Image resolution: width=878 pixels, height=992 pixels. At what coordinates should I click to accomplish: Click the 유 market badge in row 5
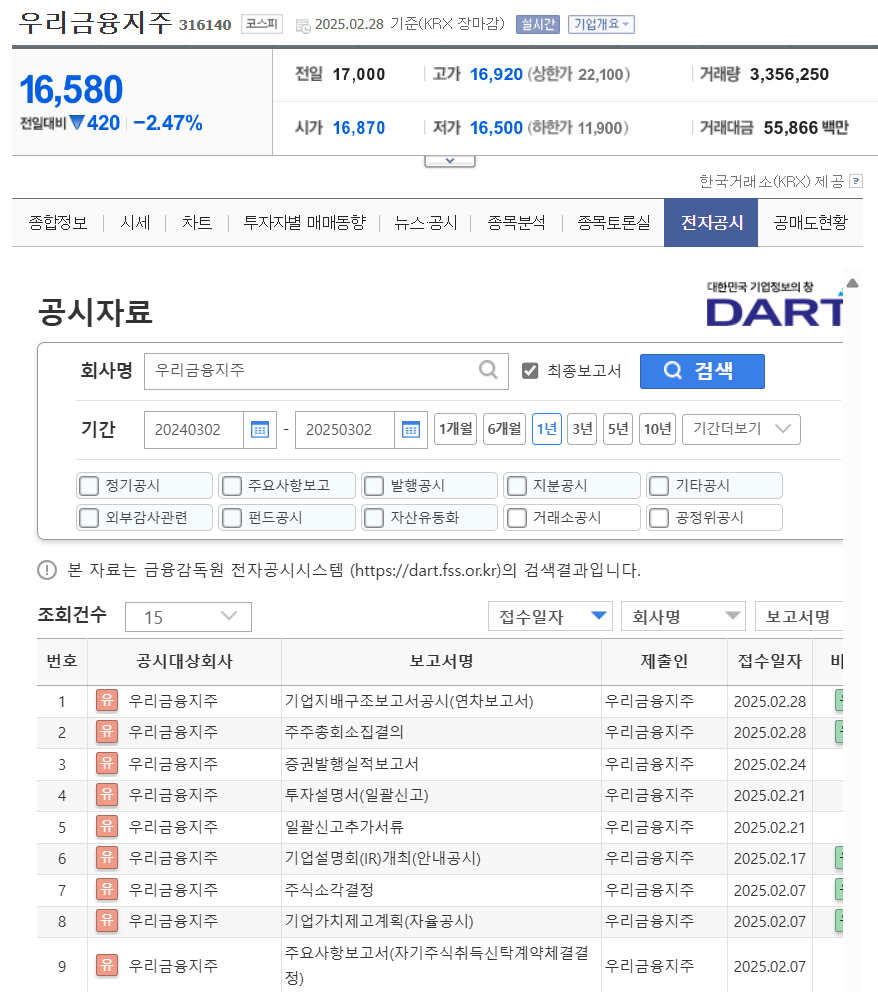tap(107, 827)
